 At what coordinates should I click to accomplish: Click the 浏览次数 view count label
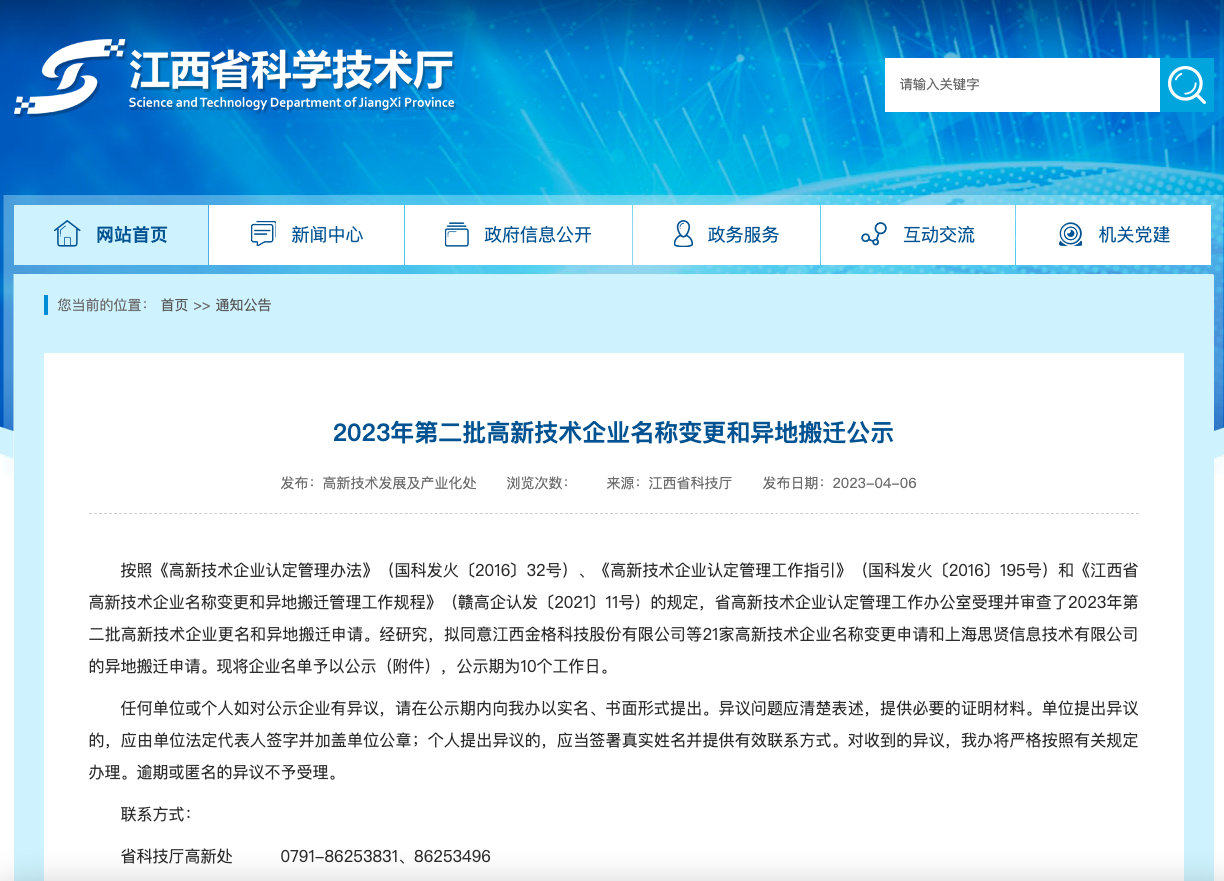[538, 483]
